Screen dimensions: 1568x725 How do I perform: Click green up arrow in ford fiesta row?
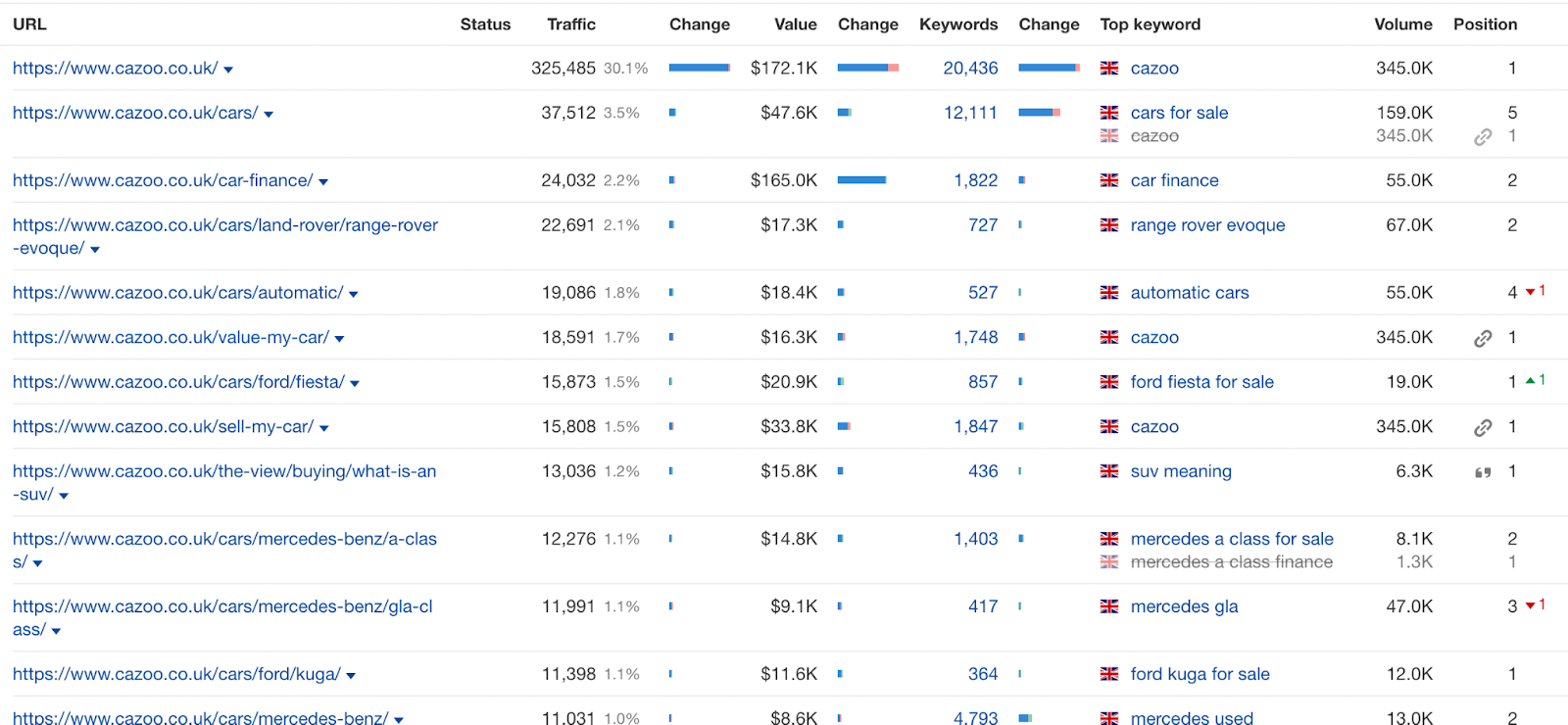[x=1530, y=381]
